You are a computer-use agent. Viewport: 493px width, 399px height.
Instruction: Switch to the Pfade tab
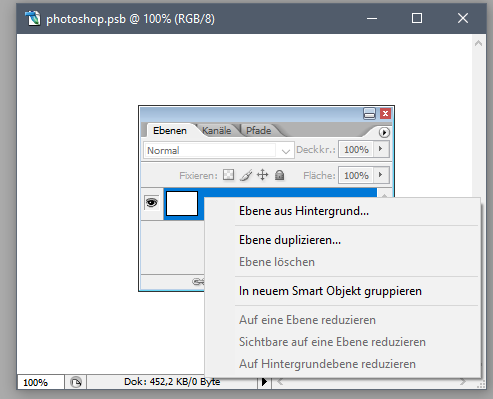258,130
